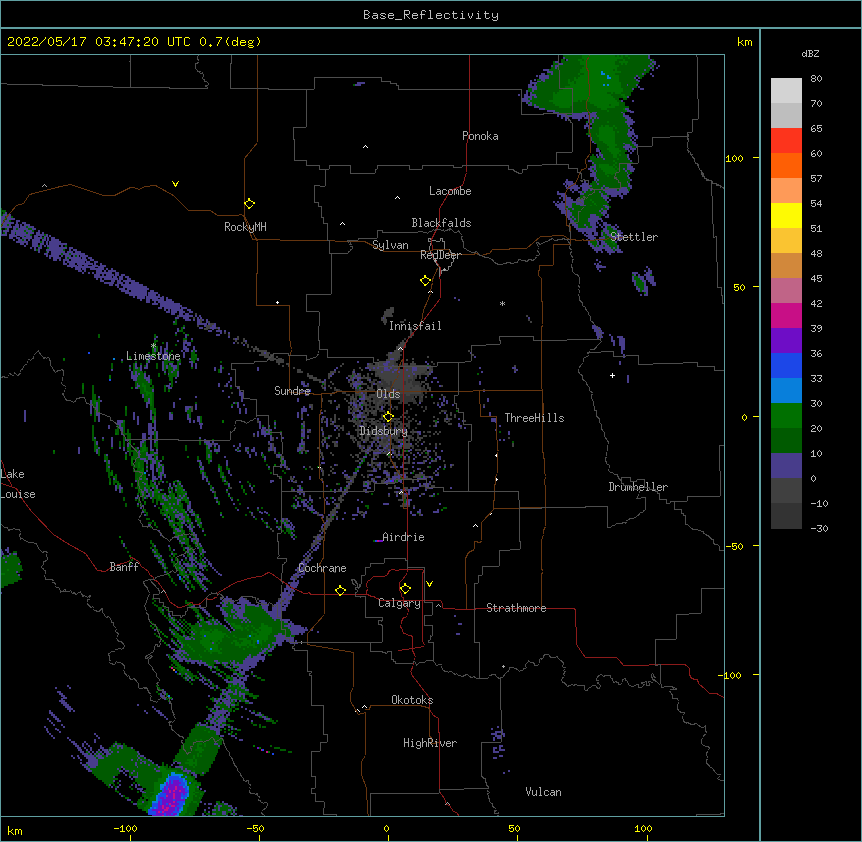
Task: Click the Calgary city label
Action: click(399, 603)
